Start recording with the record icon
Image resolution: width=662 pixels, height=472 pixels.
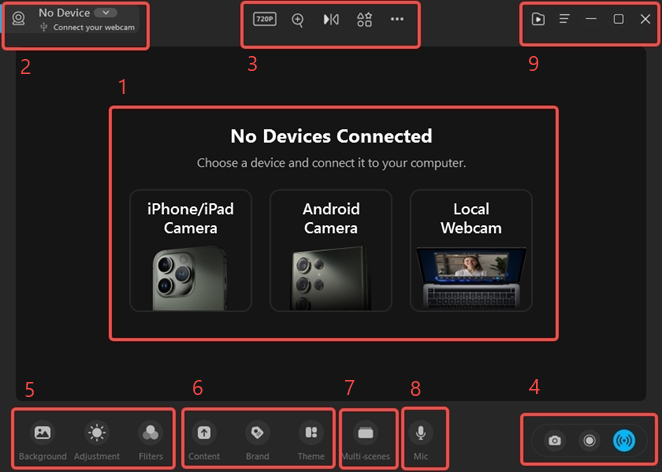(x=589, y=440)
